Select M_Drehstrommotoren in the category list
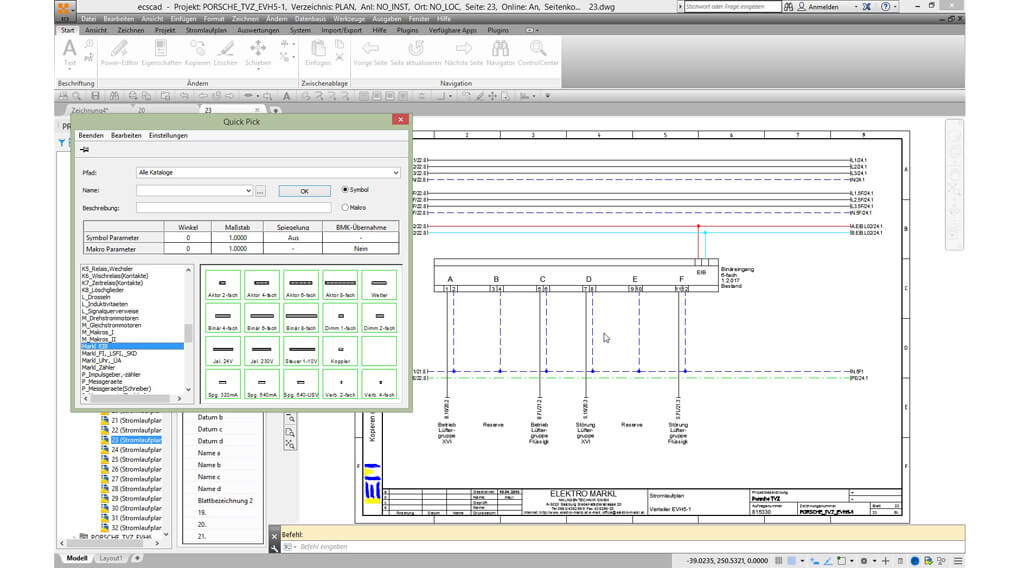 click(112, 318)
